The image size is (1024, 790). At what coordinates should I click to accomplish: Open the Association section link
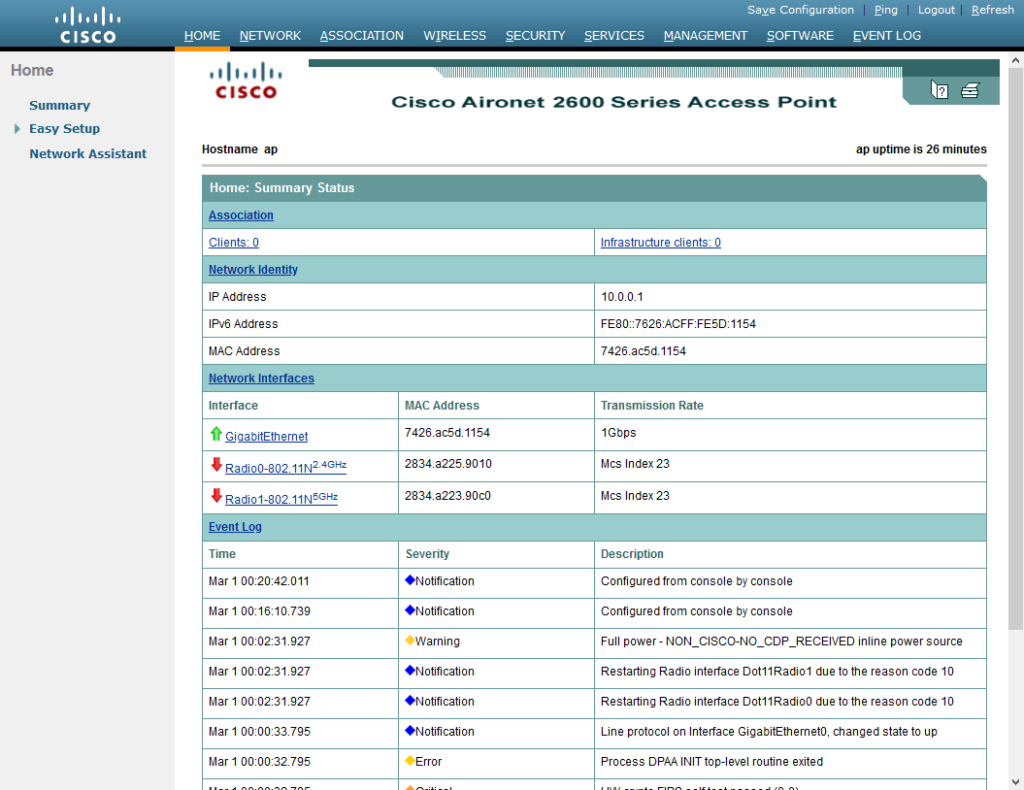240,215
